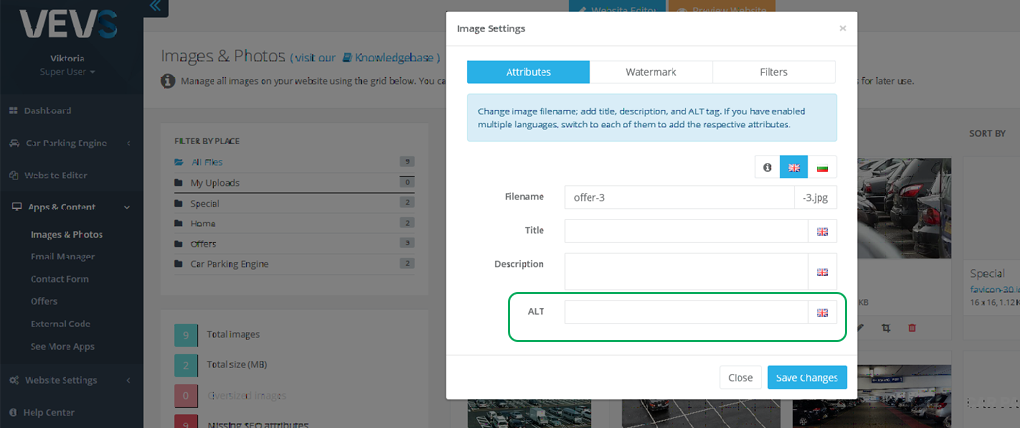This screenshot has width=1020, height=428.
Task: Click UK flag beside ALT field
Action: pyautogui.click(x=822, y=312)
